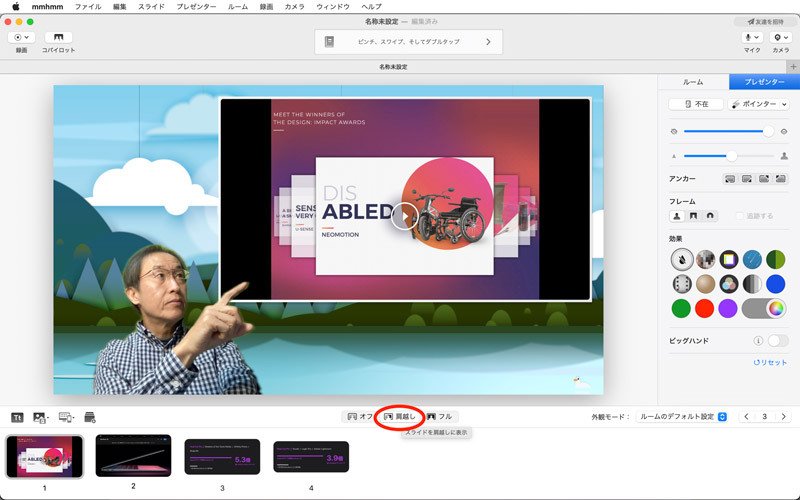Add a text slide with Tt icon
Image resolution: width=800 pixels, height=500 pixels.
coord(17,417)
